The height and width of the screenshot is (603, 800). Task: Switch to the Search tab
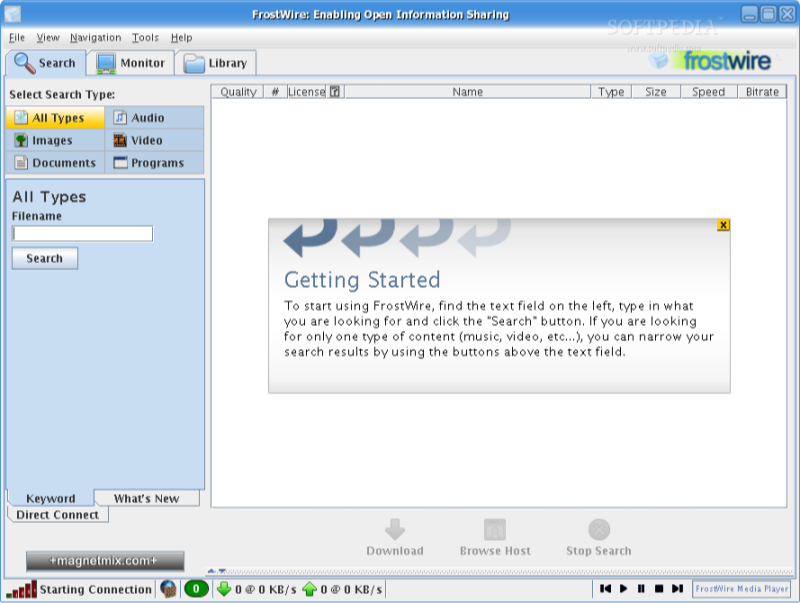pos(46,63)
